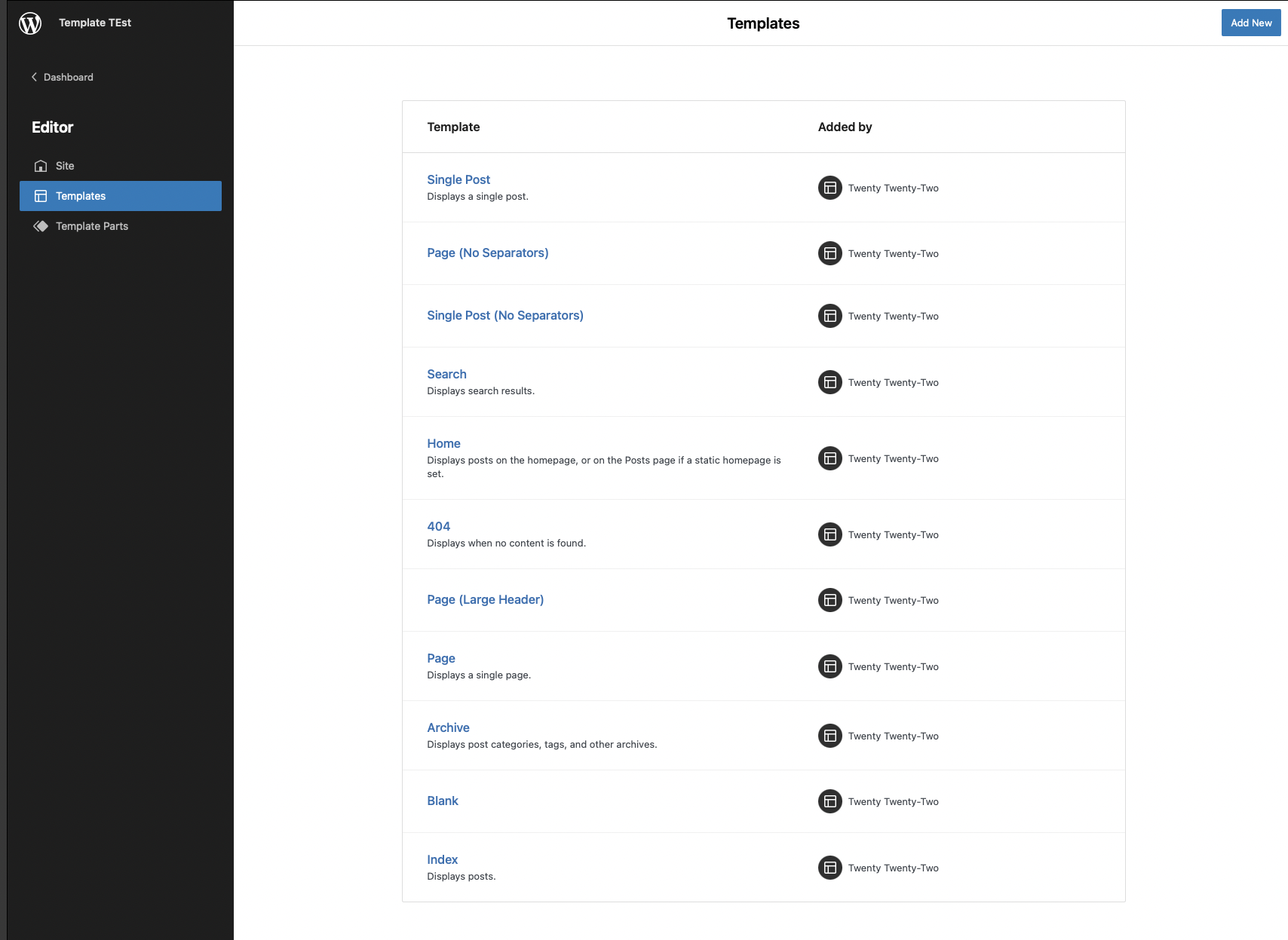Click the theme icon next to Archive
Screen dimensions: 1288x940
[830, 736]
